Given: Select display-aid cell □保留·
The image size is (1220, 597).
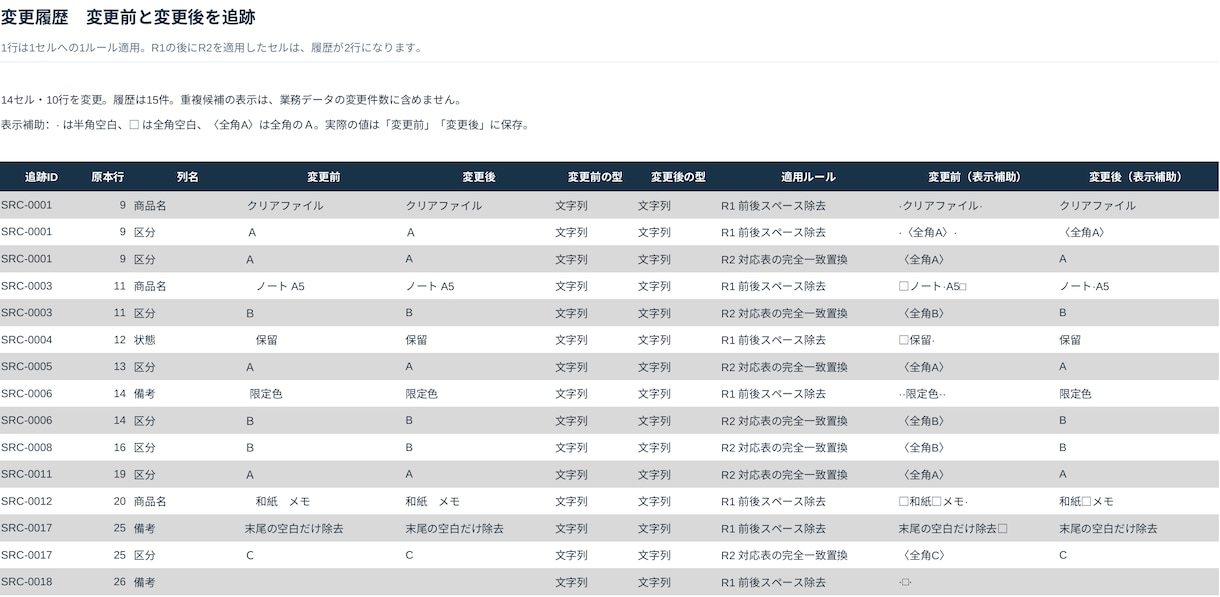Looking at the screenshot, I should tap(917, 340).
